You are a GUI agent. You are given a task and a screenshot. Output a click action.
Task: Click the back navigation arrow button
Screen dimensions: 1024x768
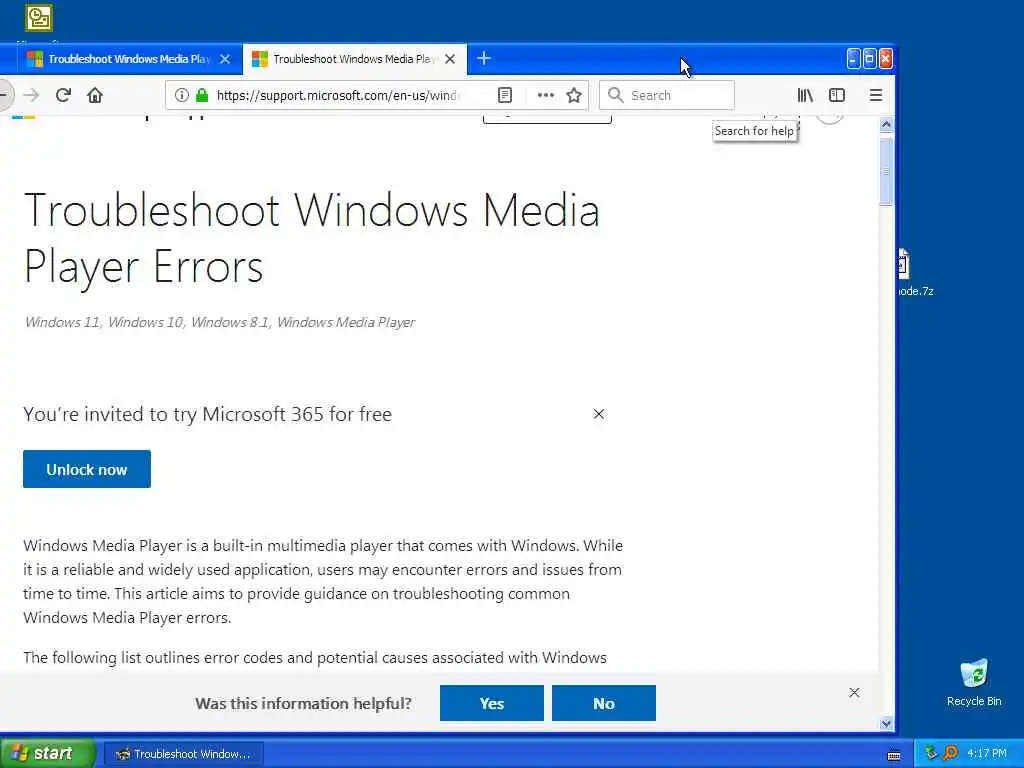tap(4, 95)
